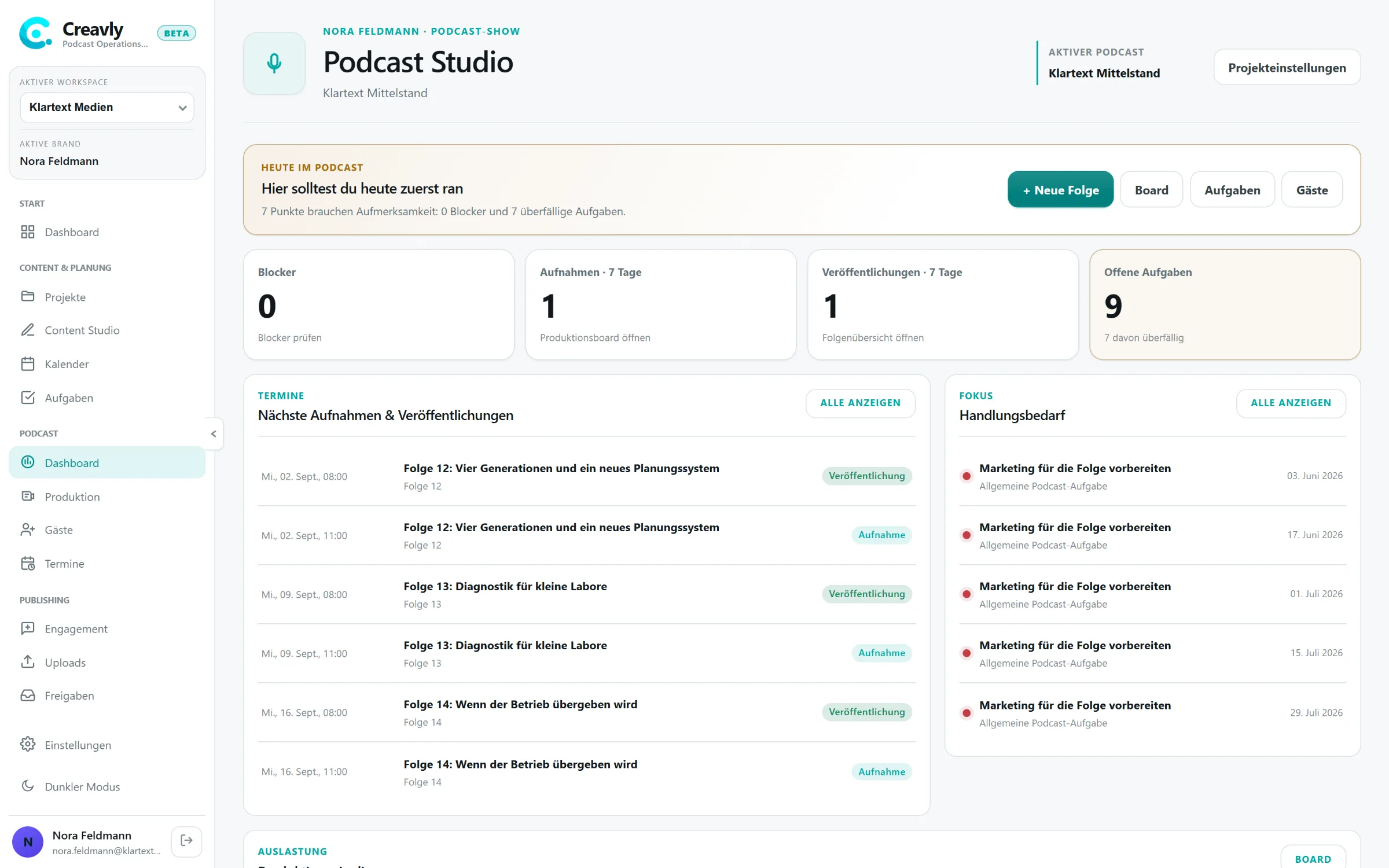Open Aufgaben checklist in sidebar

pos(107,398)
